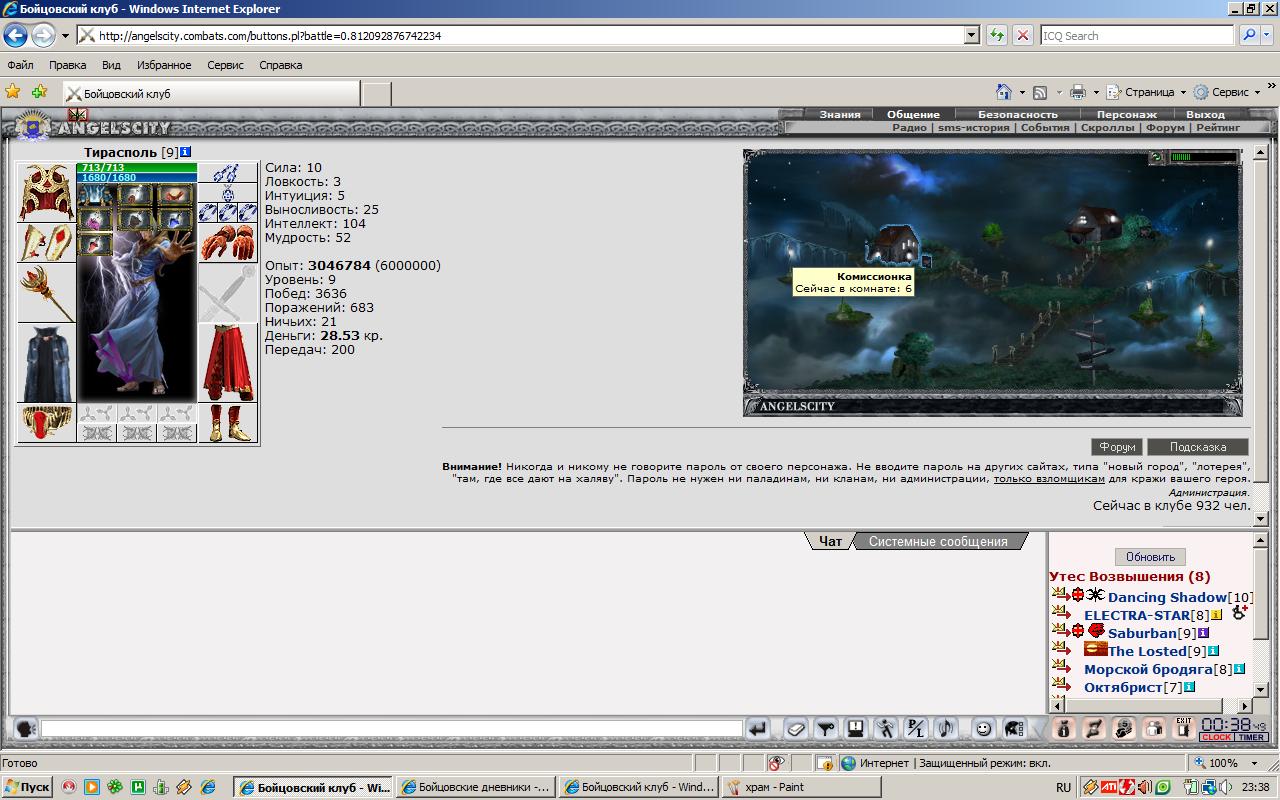Click the eraser clear chat icon
The height and width of the screenshot is (800, 1280).
coord(794,729)
